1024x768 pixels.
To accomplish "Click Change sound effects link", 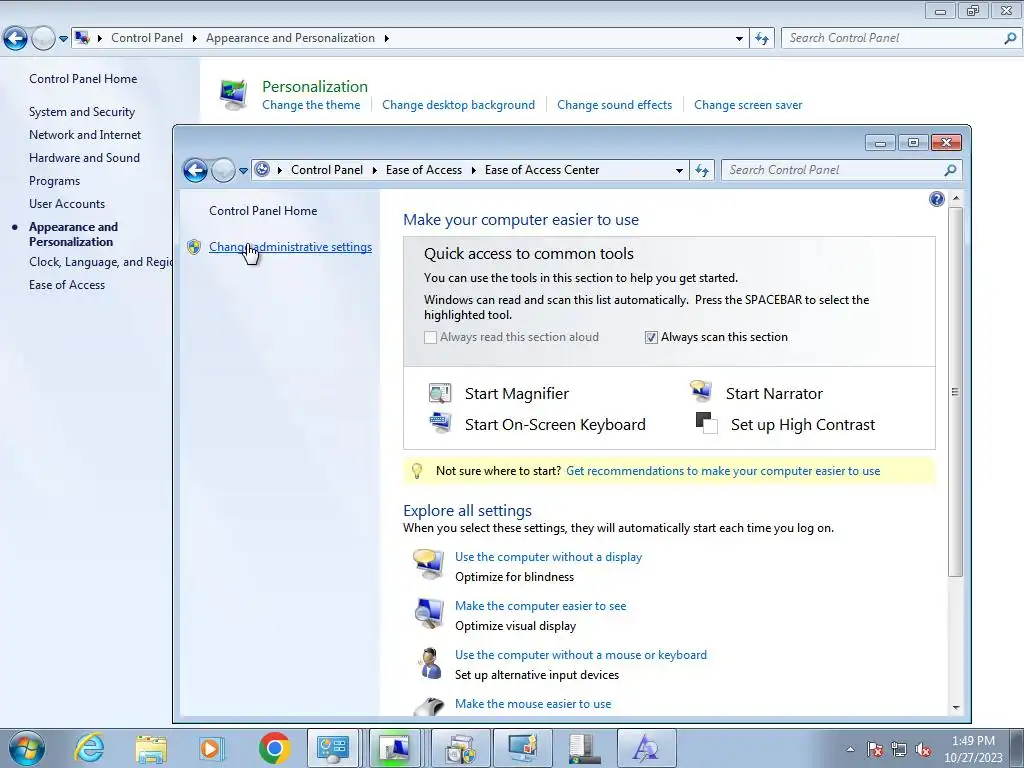I will point(615,105).
